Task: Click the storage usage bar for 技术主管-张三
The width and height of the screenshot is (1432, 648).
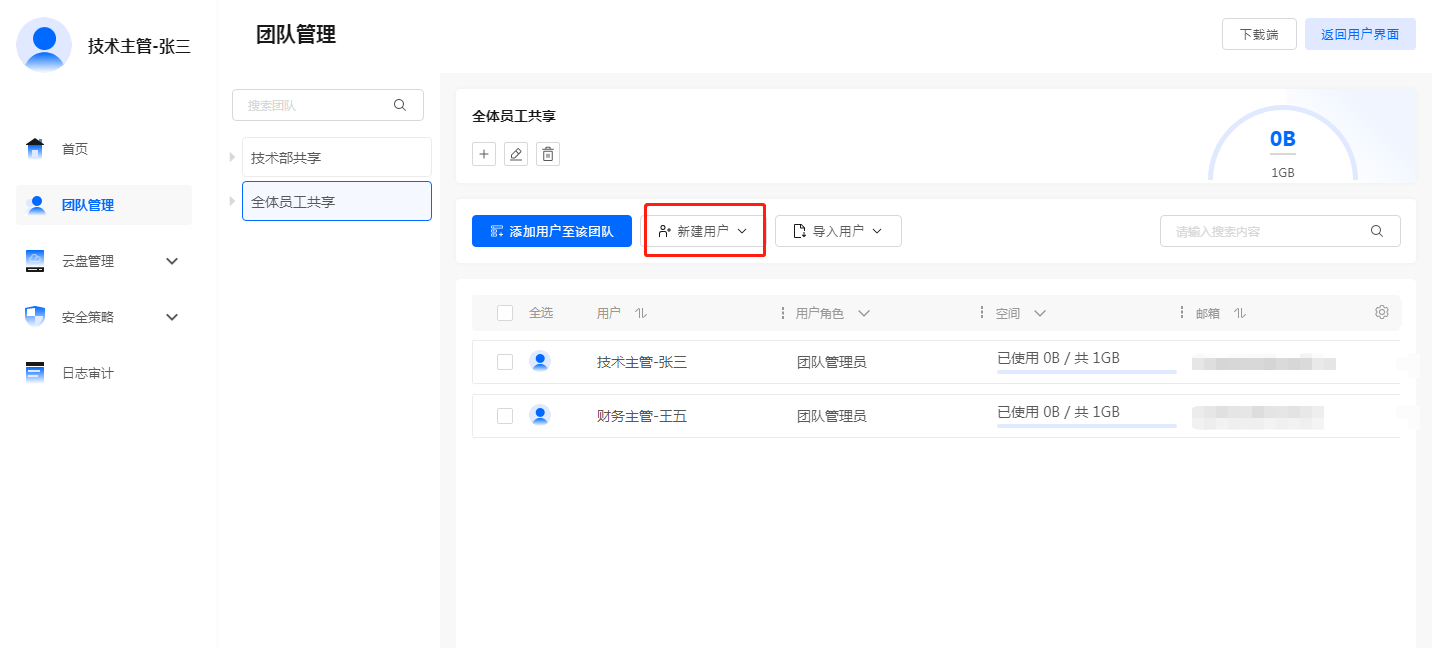Action: click(1086, 372)
